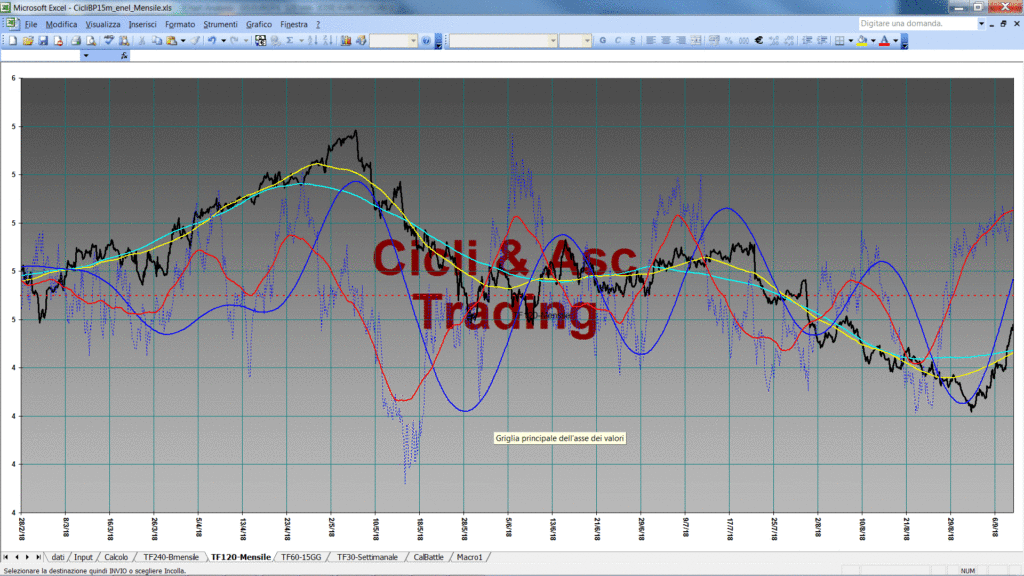
Task: Toggle align right formatting
Action: [681, 40]
